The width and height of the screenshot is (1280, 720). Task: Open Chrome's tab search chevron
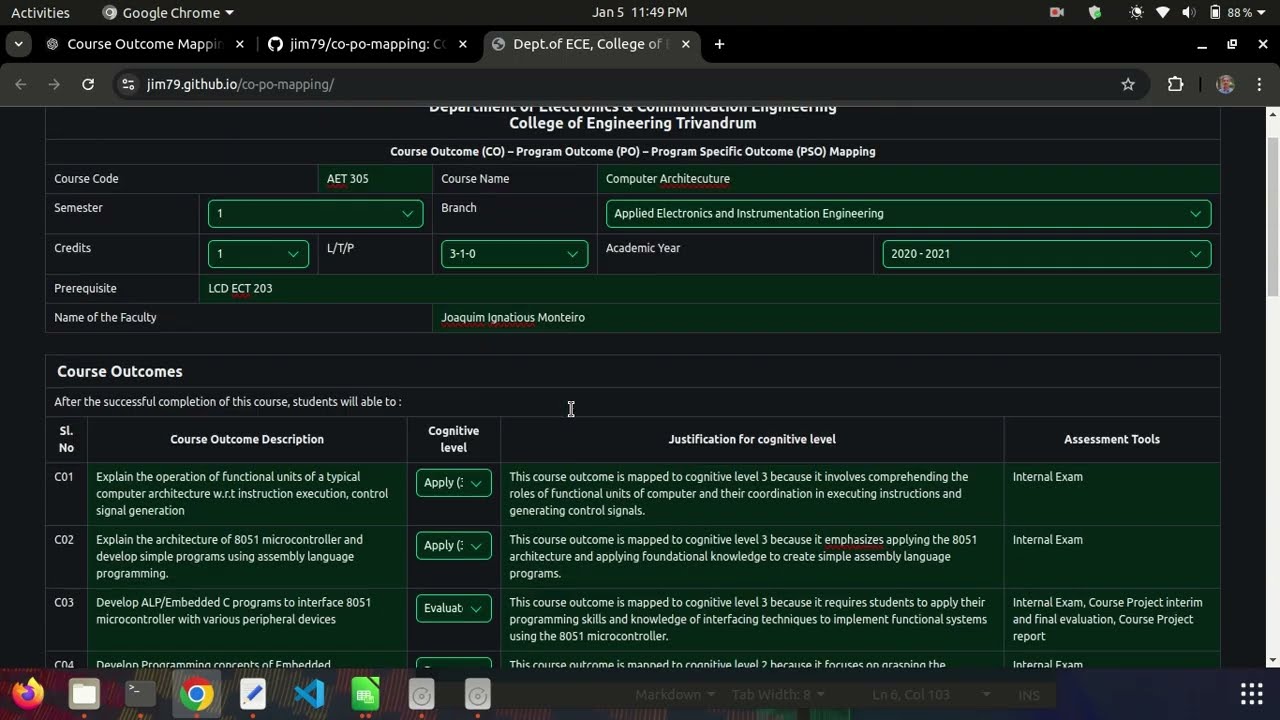point(18,44)
